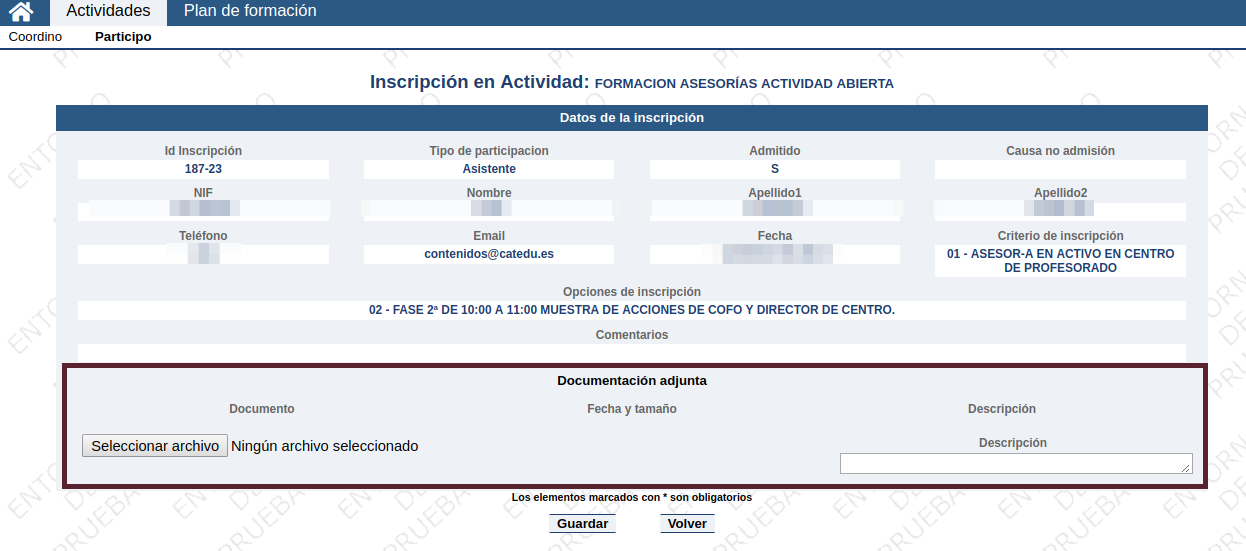Click the Fecha y tamaño column header

tap(632, 409)
